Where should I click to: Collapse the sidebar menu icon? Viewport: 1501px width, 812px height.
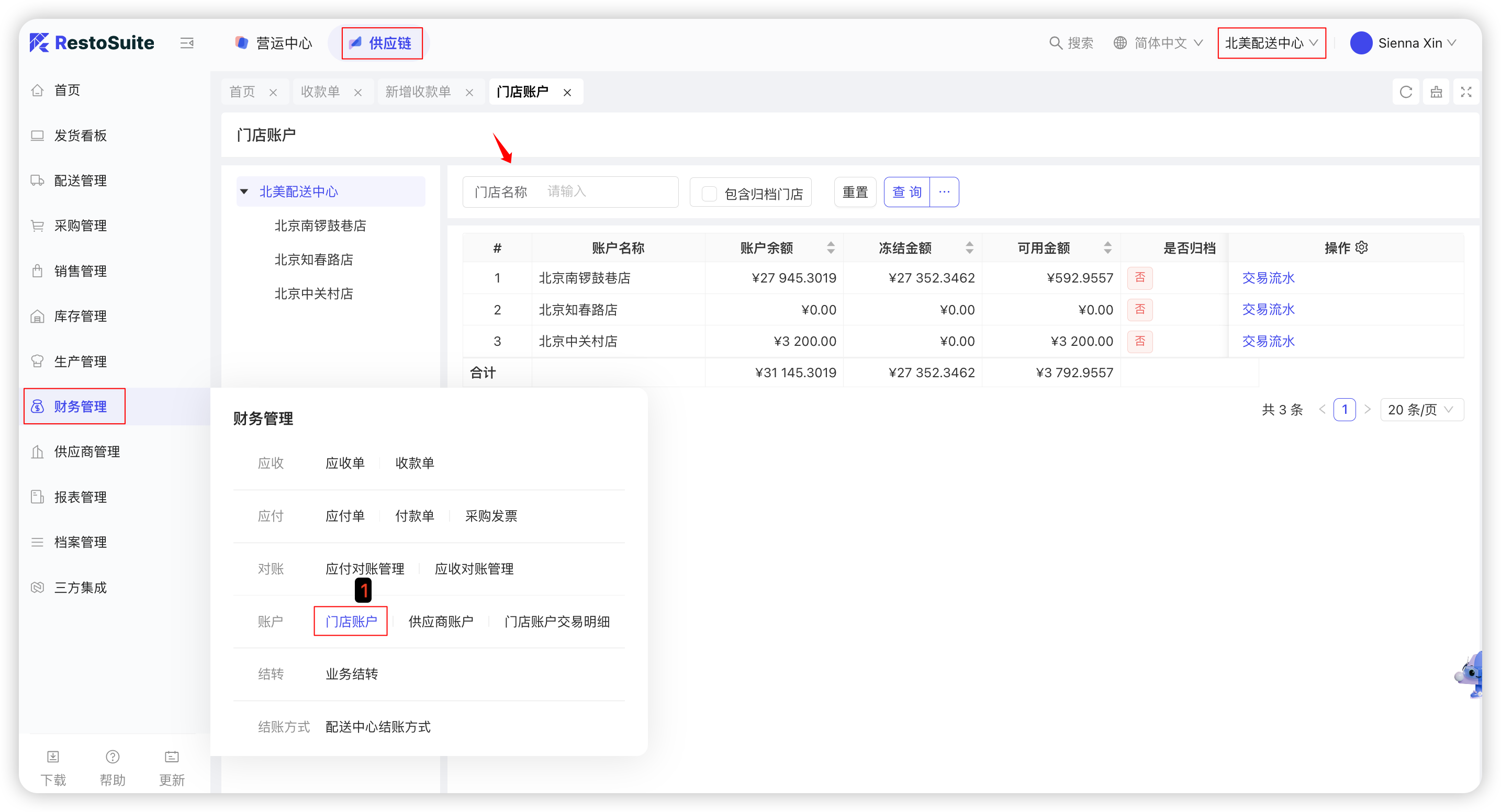pyautogui.click(x=187, y=43)
